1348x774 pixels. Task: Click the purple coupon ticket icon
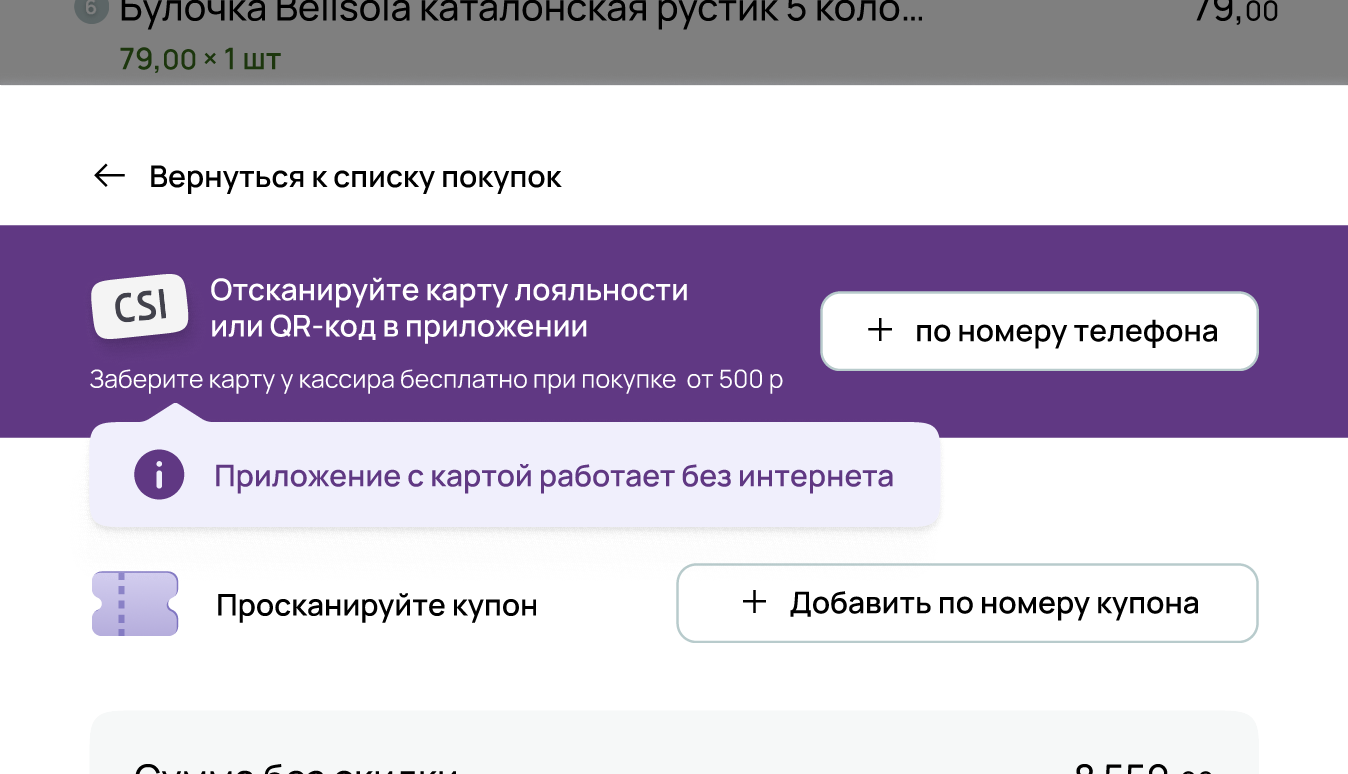click(x=135, y=602)
